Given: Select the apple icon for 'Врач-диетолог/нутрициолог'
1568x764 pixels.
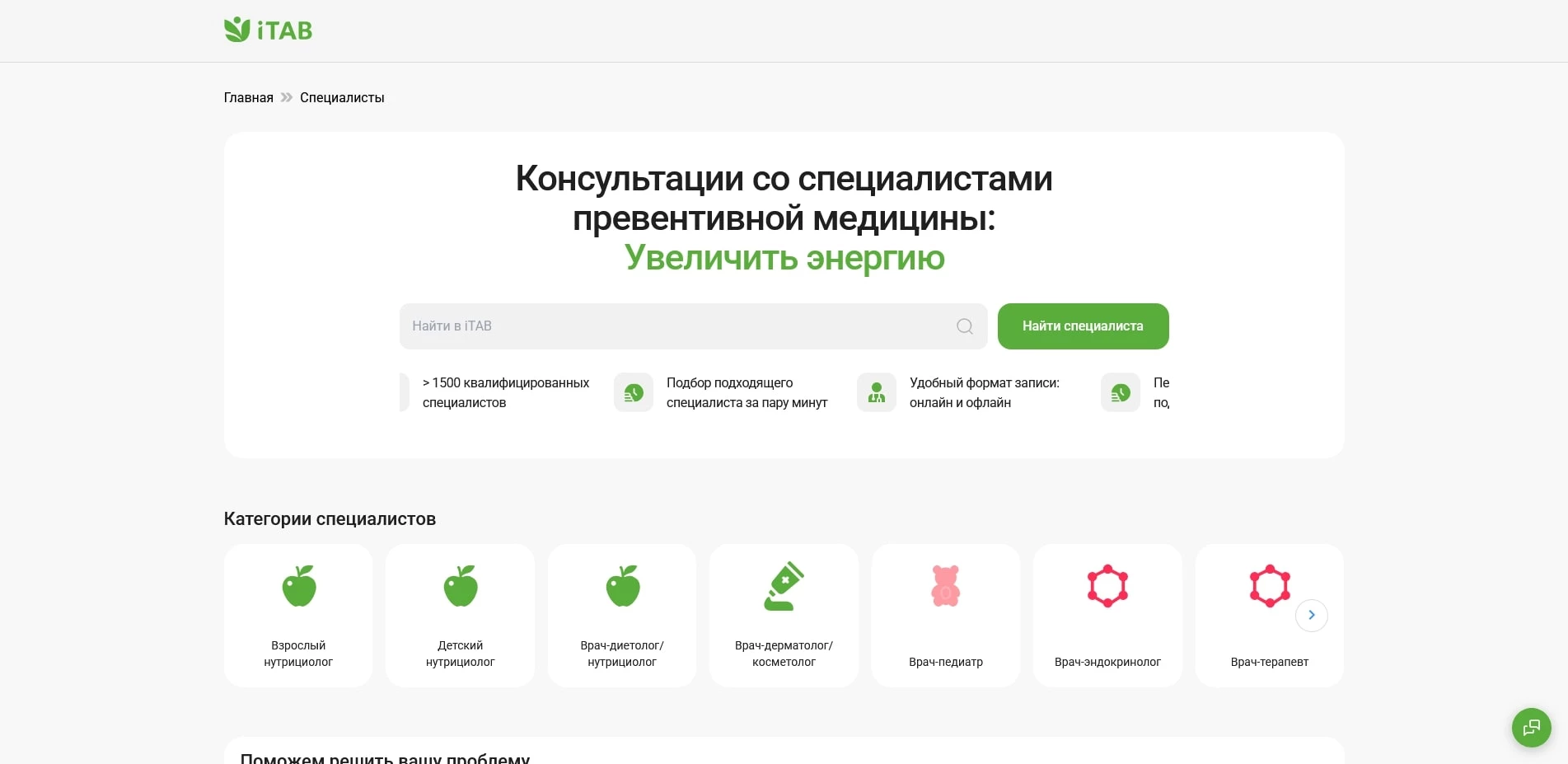Looking at the screenshot, I should pos(622,586).
